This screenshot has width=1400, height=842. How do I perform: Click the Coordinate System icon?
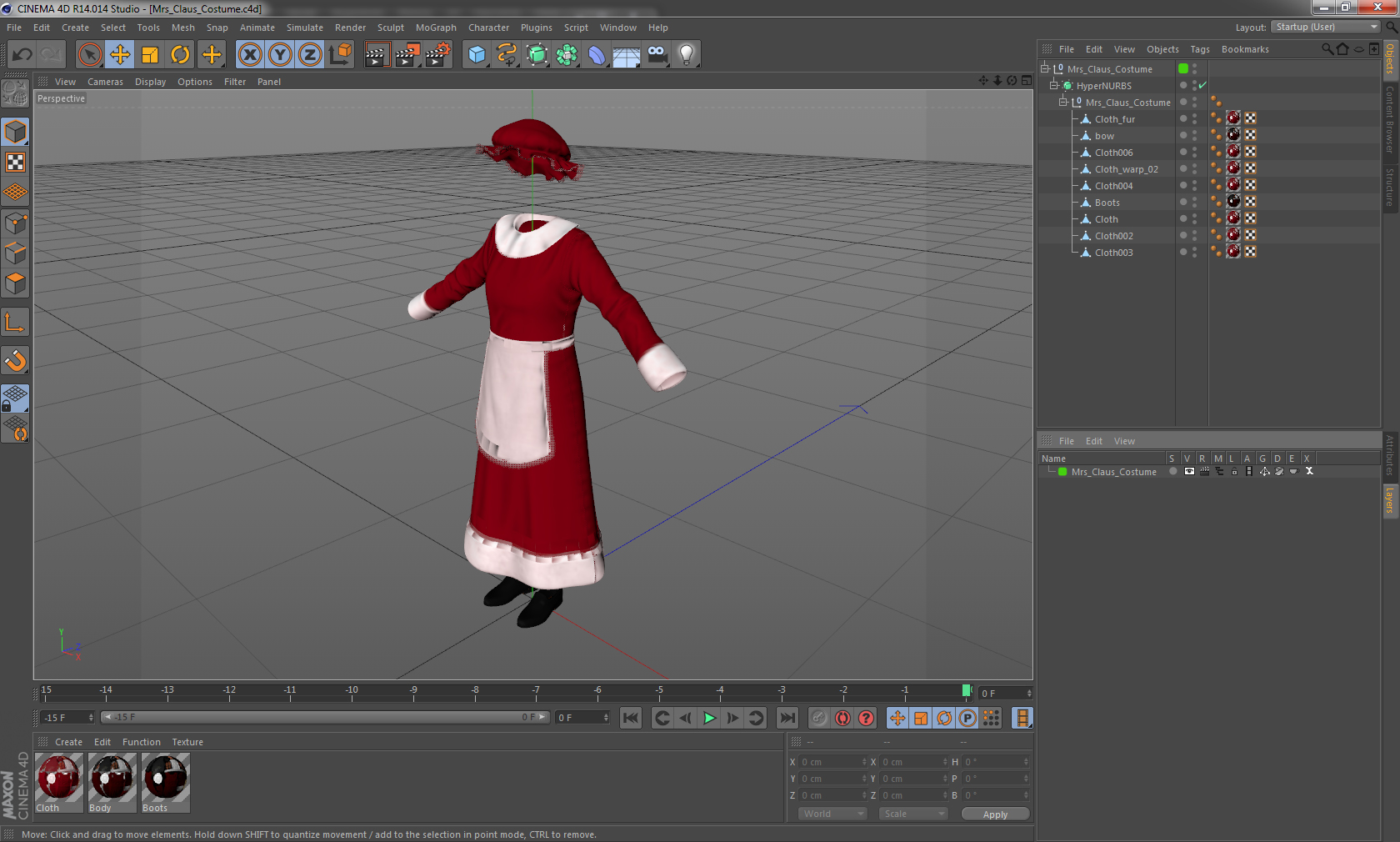[x=340, y=55]
